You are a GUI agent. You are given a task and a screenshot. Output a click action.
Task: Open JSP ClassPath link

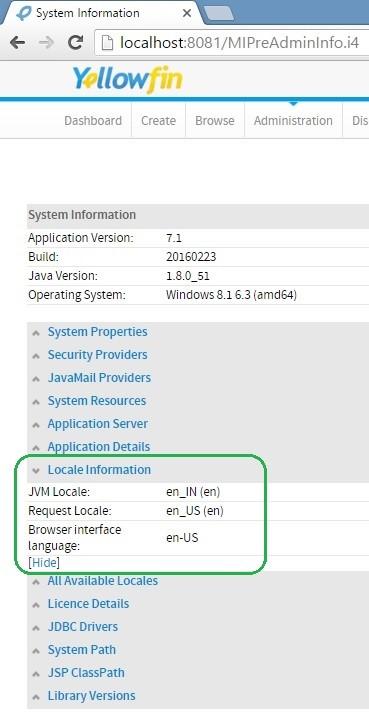point(86,672)
